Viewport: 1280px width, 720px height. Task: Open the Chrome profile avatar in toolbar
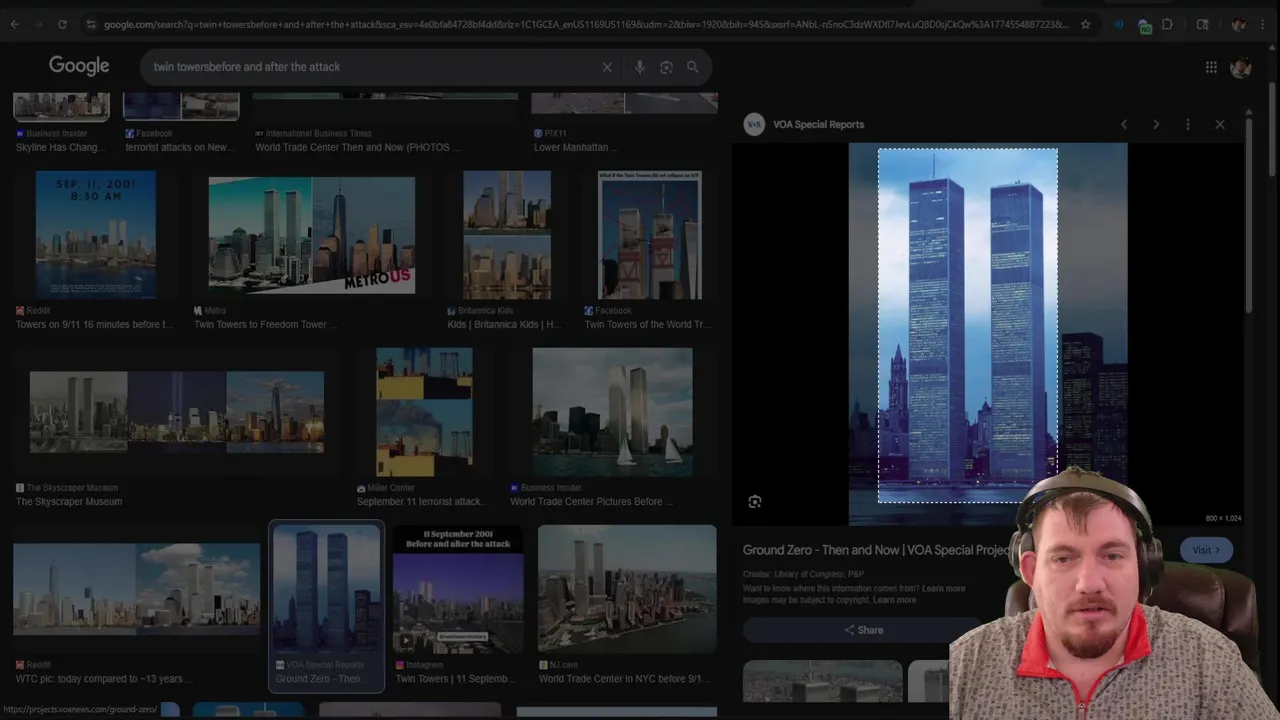(1238, 24)
